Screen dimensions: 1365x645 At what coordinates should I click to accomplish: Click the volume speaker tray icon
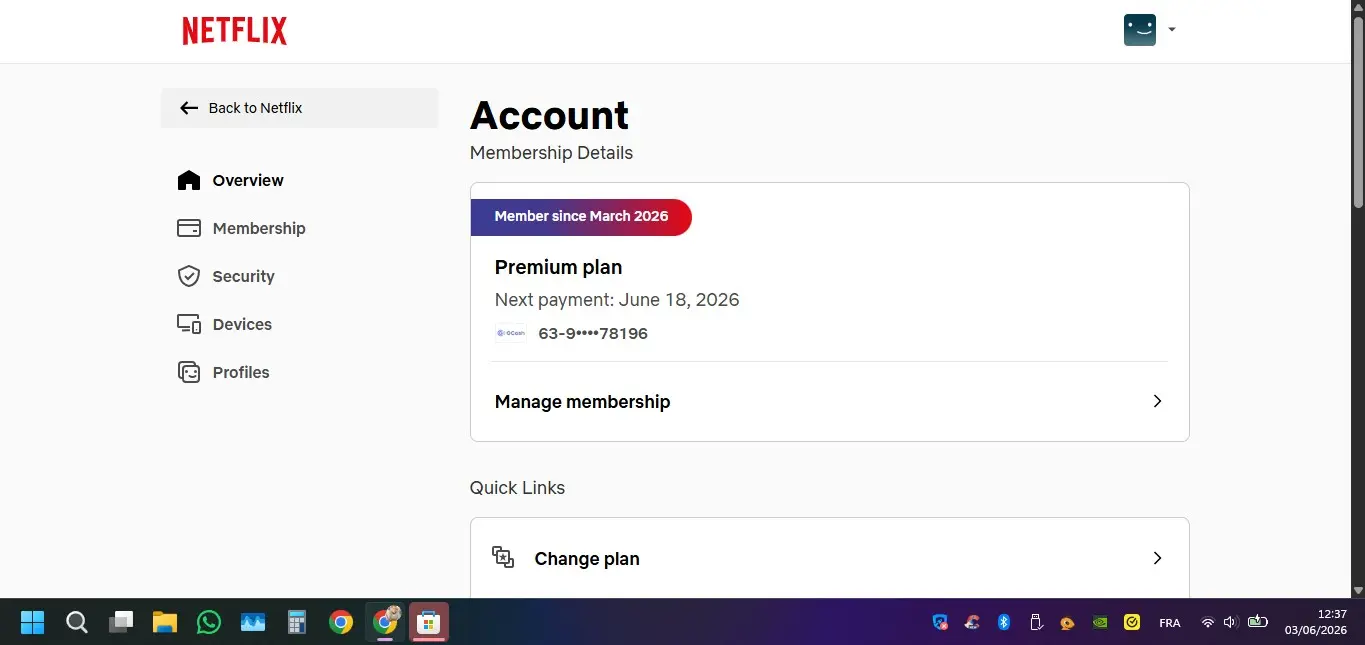coord(1230,622)
